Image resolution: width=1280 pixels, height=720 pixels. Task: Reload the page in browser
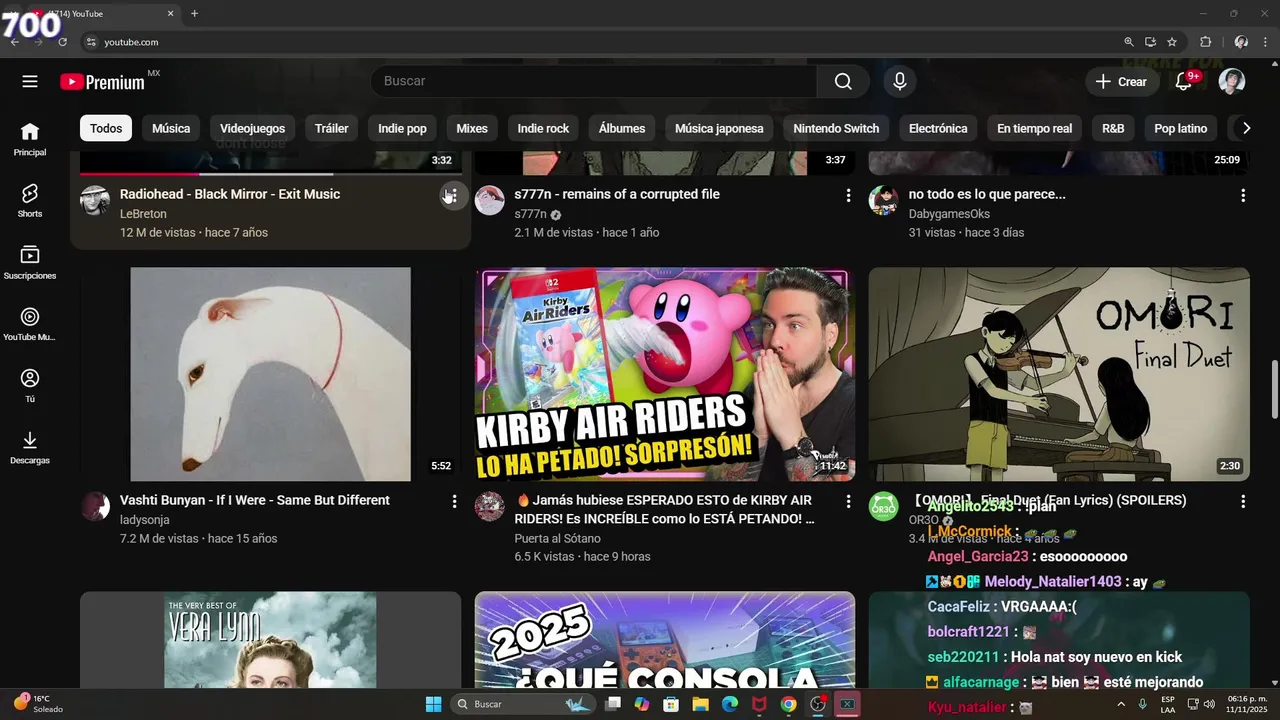(x=62, y=42)
